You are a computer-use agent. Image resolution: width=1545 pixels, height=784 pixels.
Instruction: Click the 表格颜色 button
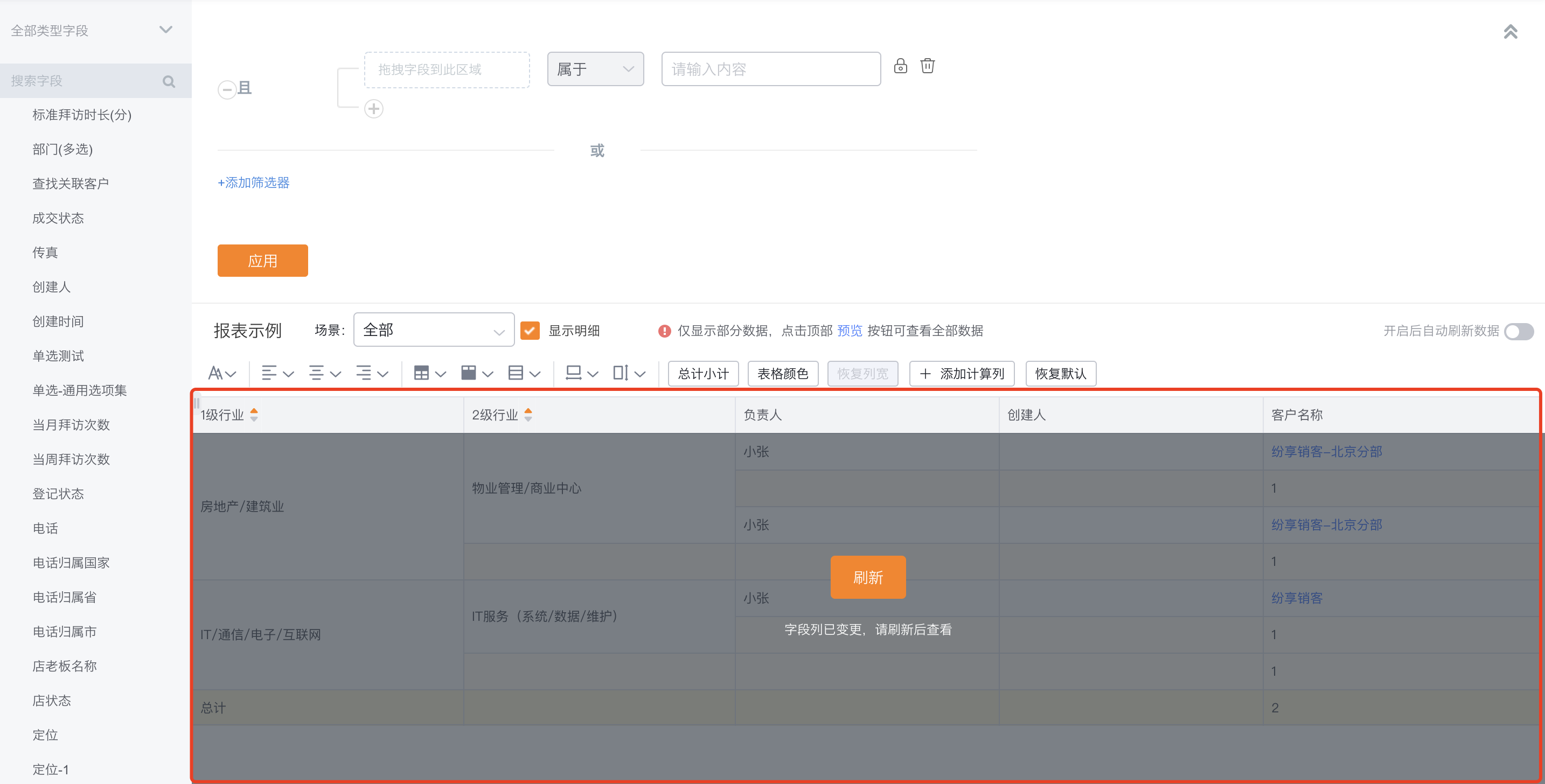click(783, 373)
